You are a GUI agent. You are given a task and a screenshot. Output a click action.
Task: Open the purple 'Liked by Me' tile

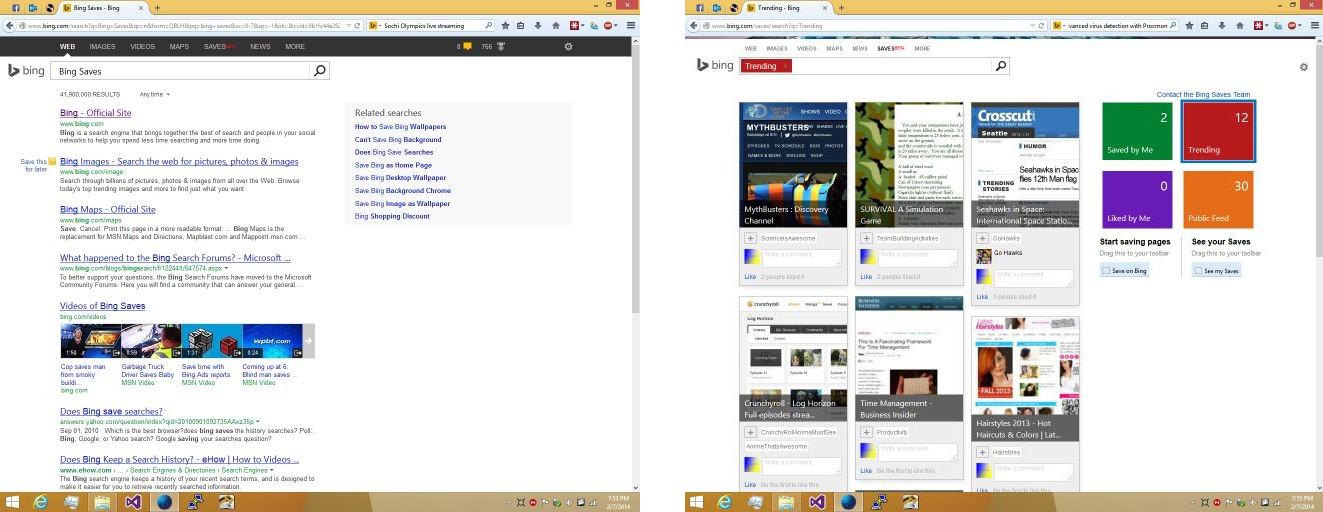tap(1136, 199)
